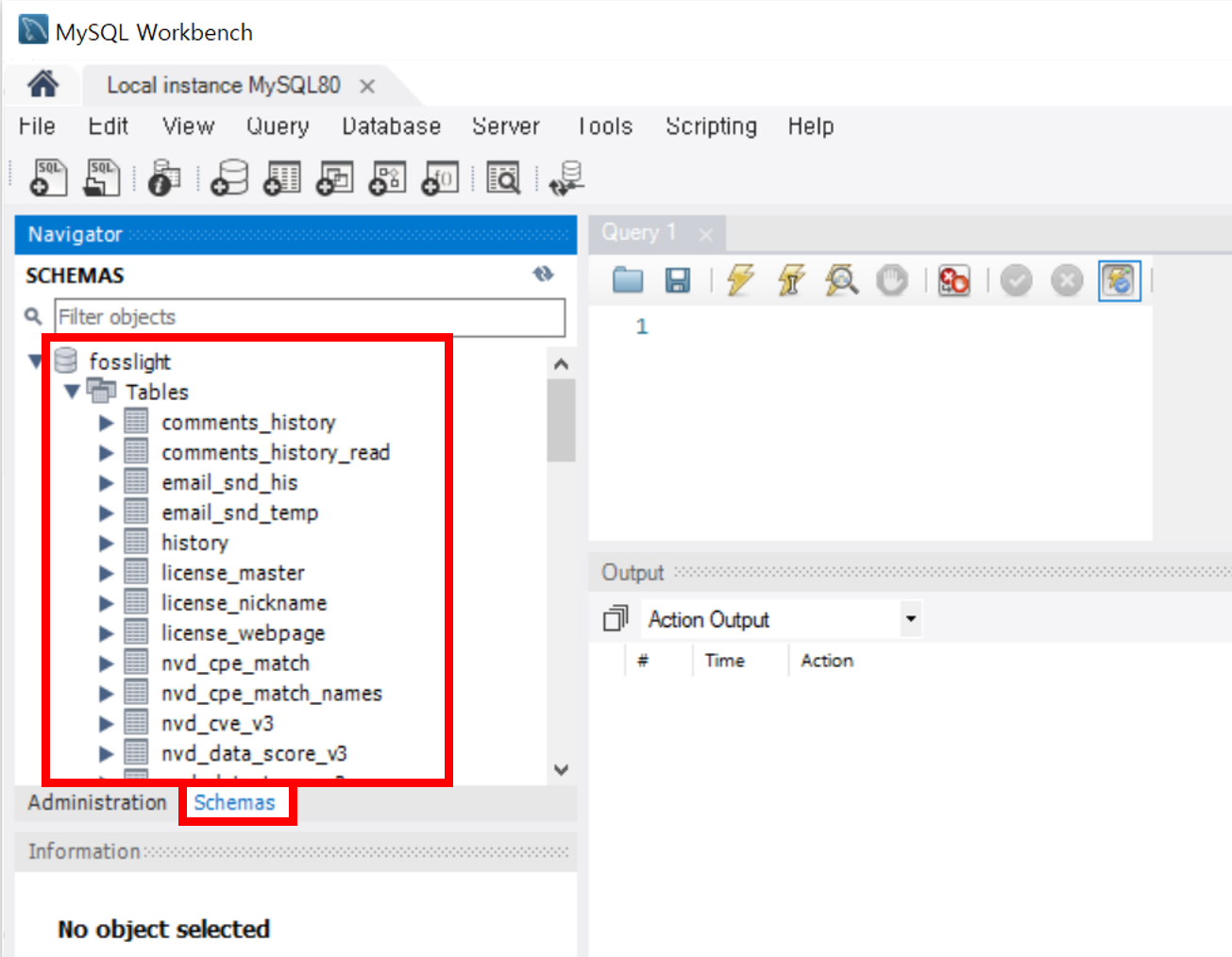Expand the comments_history table

[x=106, y=422]
